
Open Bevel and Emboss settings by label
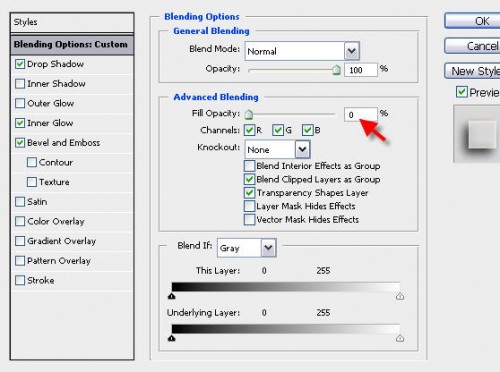[64, 143]
